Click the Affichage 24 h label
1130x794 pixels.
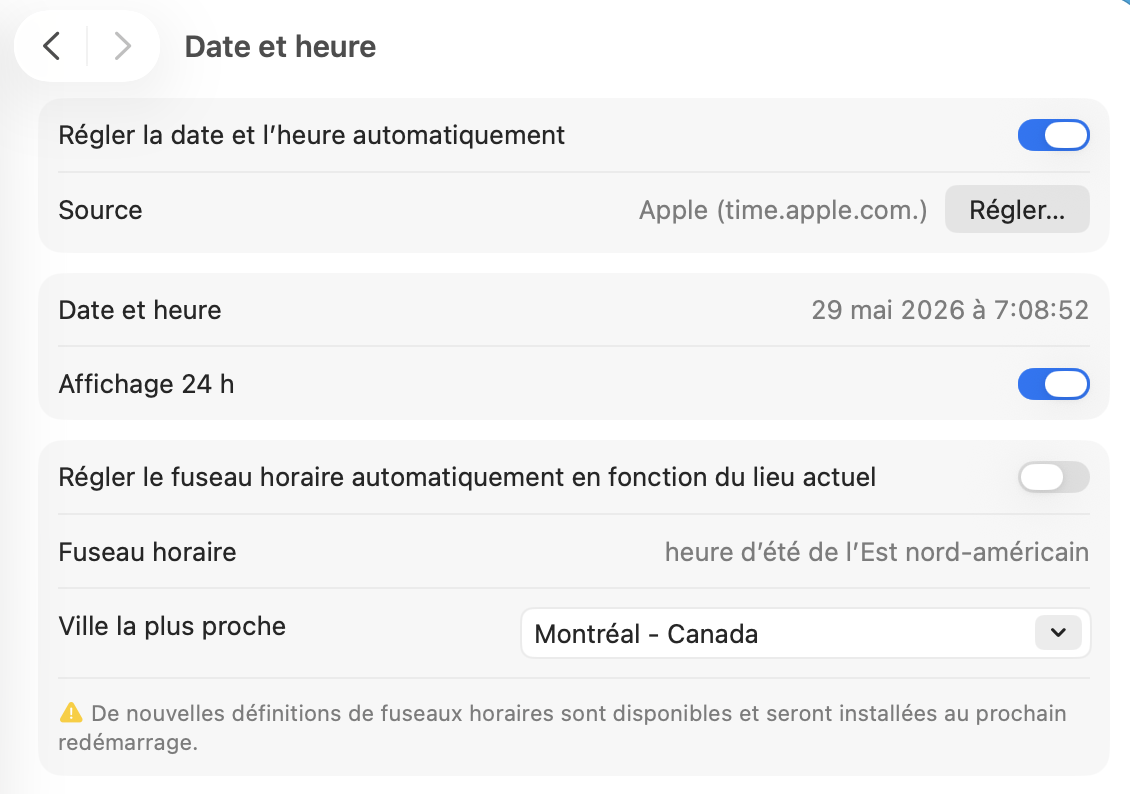pyautogui.click(x=146, y=384)
